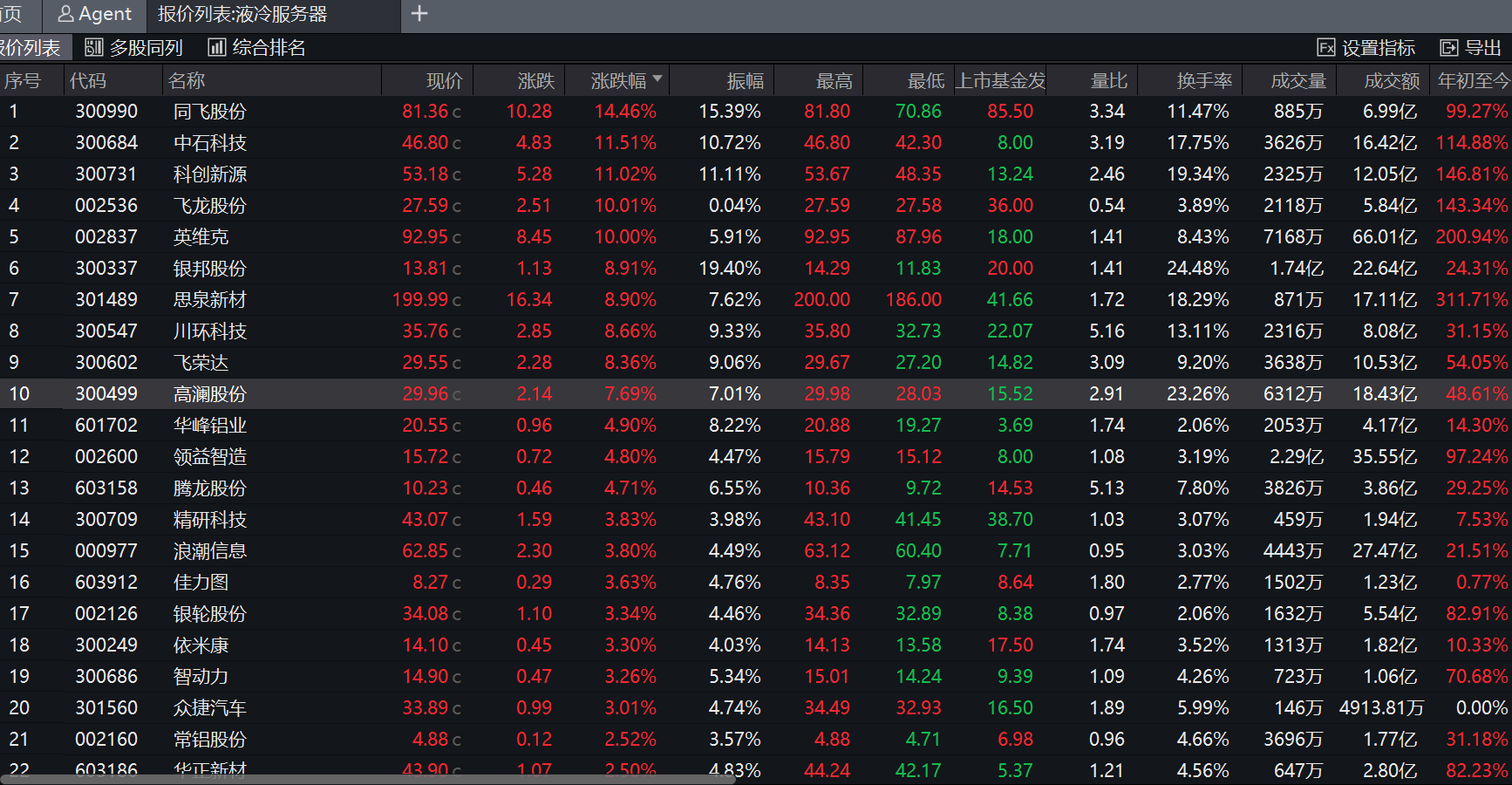The height and width of the screenshot is (785, 1512).
Task: Click stock code 301489 思泉新材
Action: point(106,300)
